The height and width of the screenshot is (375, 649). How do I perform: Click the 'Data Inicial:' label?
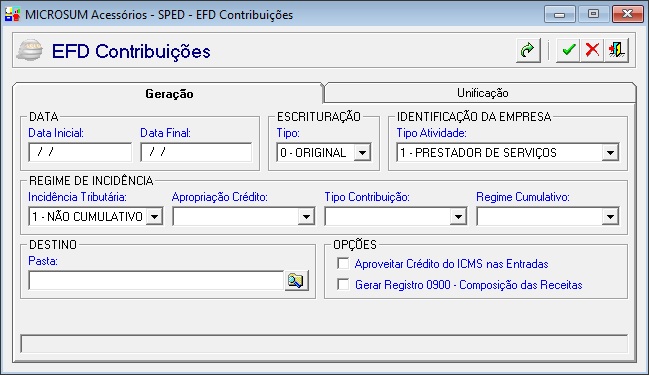click(x=56, y=133)
